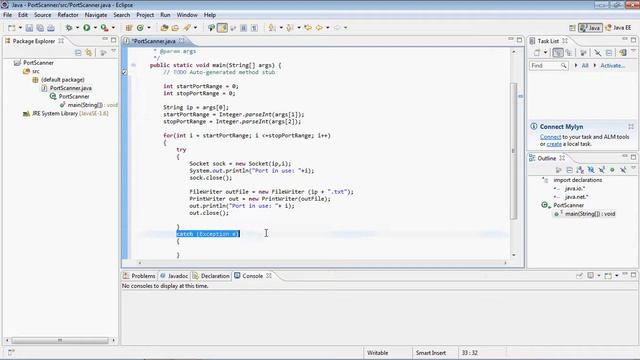Open the Debug configurations dropdown arrow
Viewport: 640px width, 360px height.
(78, 28)
